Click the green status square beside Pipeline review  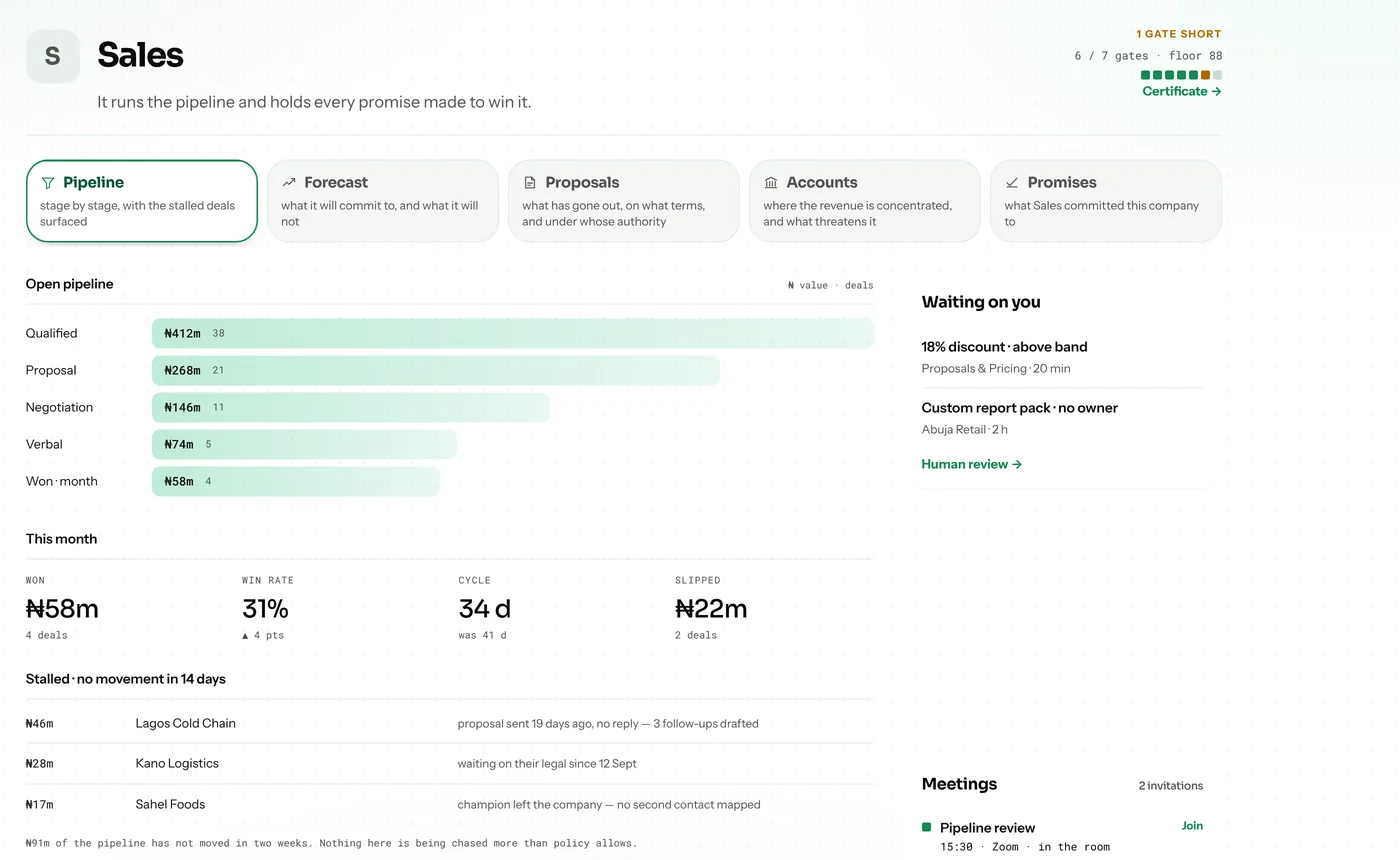[x=926, y=827]
